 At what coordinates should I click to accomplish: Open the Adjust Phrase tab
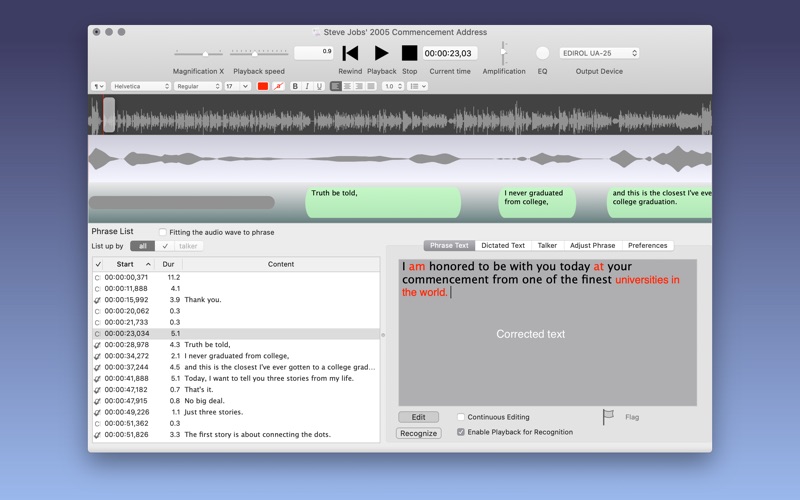[x=592, y=245]
